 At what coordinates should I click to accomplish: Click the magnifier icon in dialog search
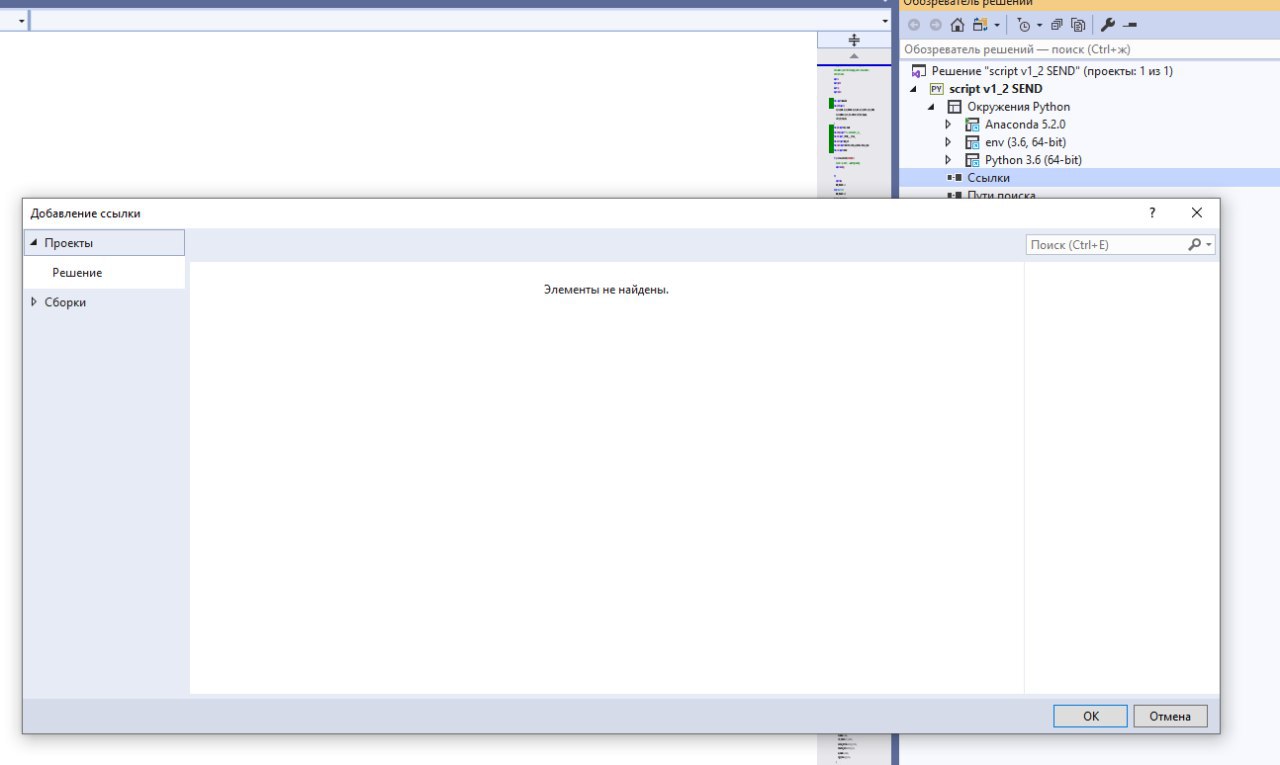click(1194, 244)
